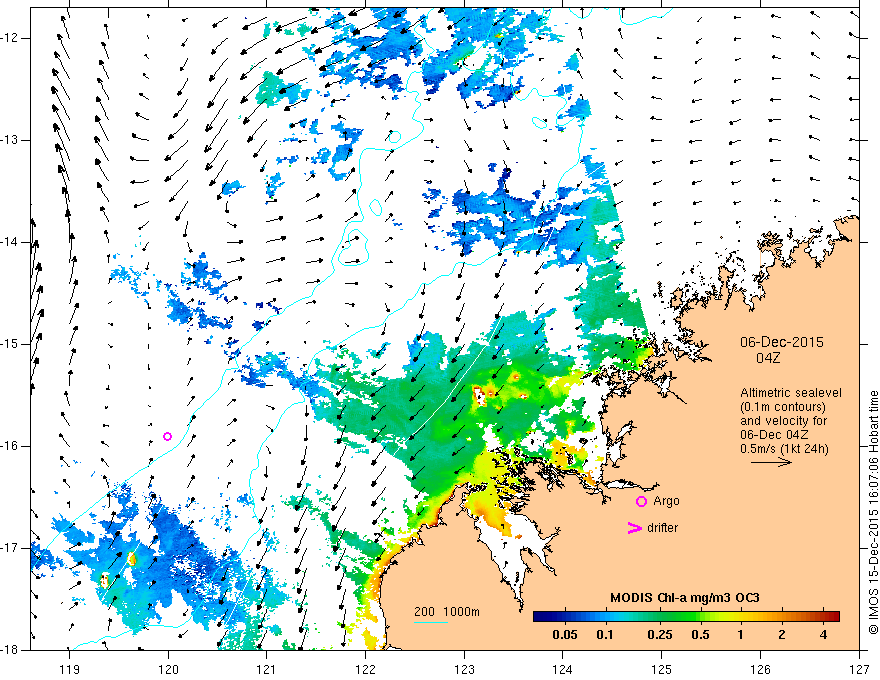Image resolution: width=880 pixels, height=680 pixels.
Task: Click the '0.5m/s (1kt 24h)' text
Action: pyautogui.click(x=784, y=448)
